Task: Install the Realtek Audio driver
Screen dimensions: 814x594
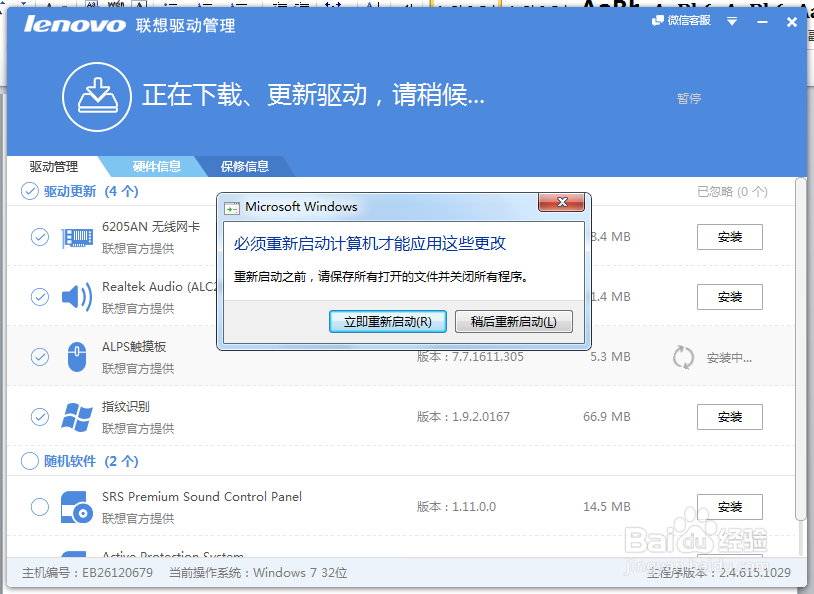Action: pyautogui.click(x=729, y=297)
